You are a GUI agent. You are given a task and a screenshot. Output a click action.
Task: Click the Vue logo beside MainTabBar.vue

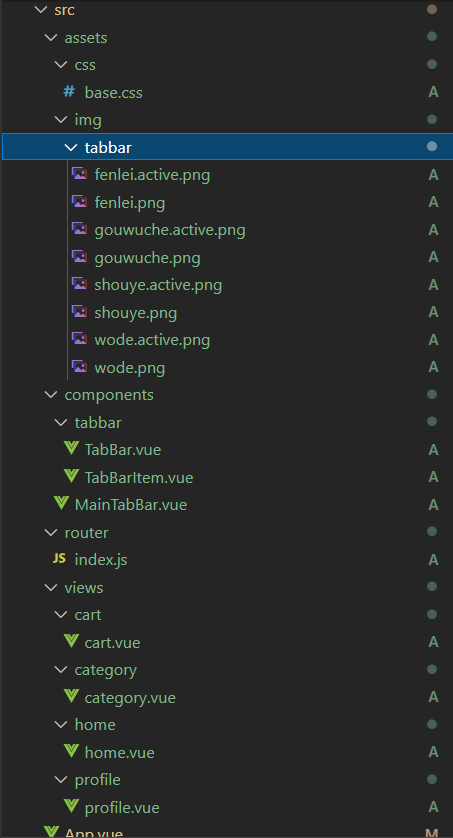point(61,504)
